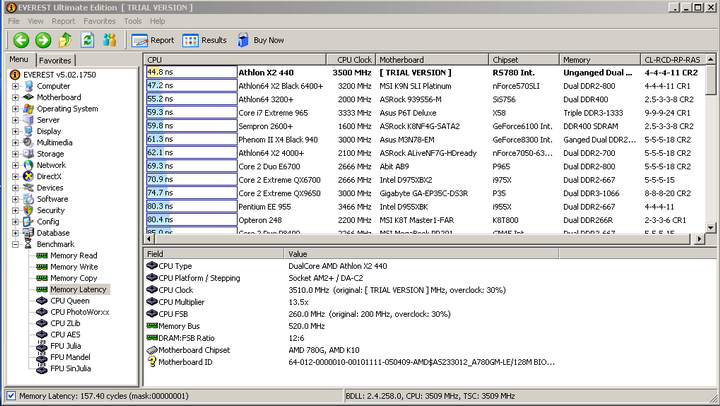The image size is (720, 406).
Task: Switch to the Favorites tab
Action: [55, 60]
